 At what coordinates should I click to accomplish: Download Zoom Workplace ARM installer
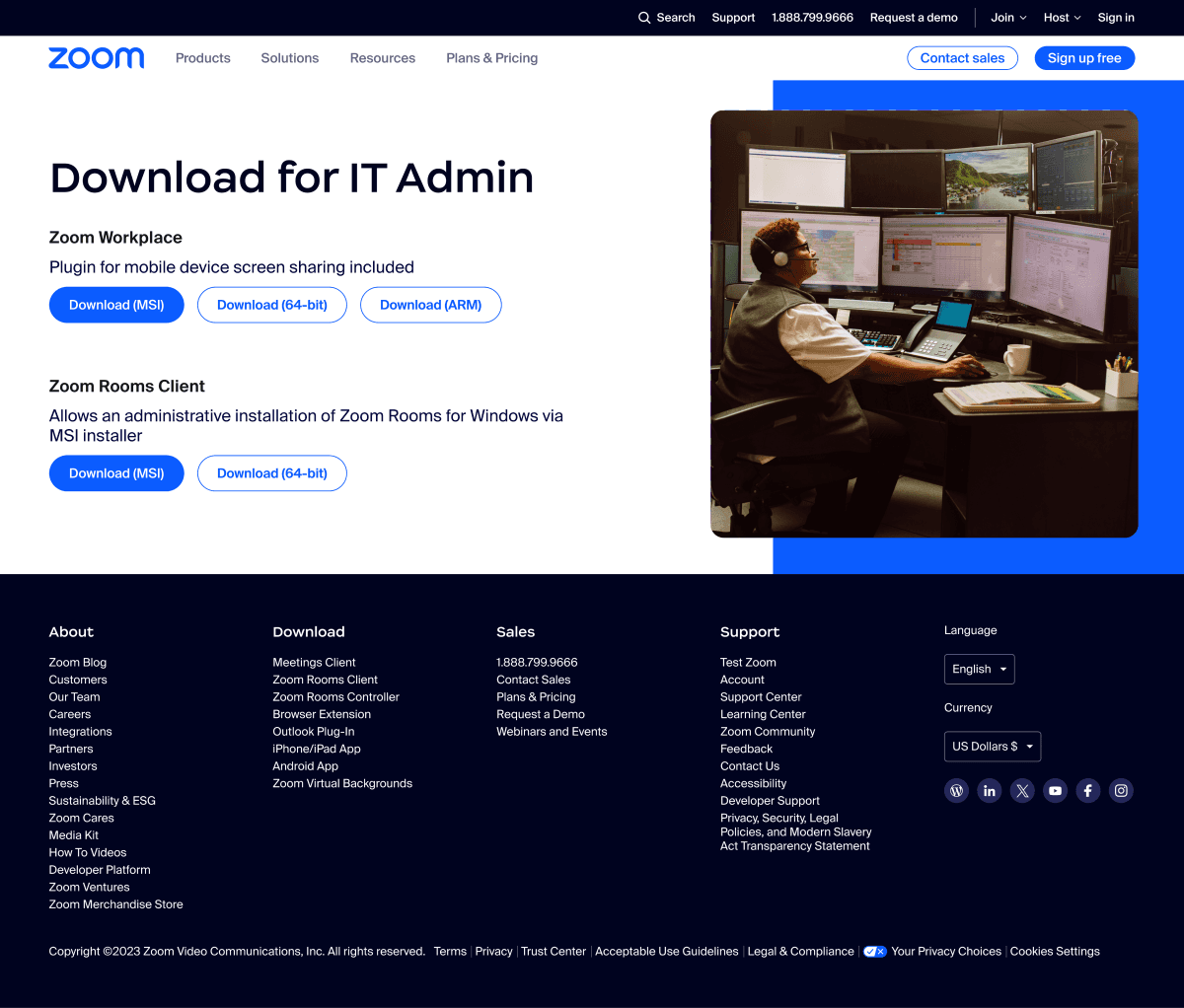[431, 305]
